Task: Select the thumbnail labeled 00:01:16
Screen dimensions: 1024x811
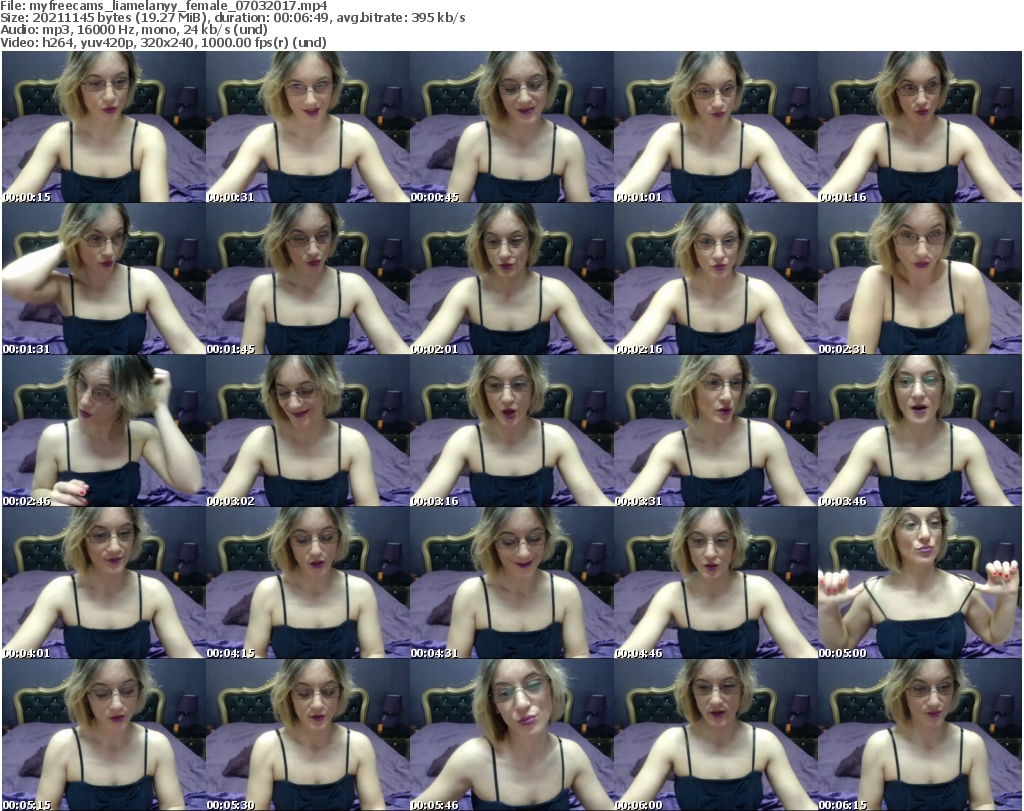Action: tap(920, 127)
